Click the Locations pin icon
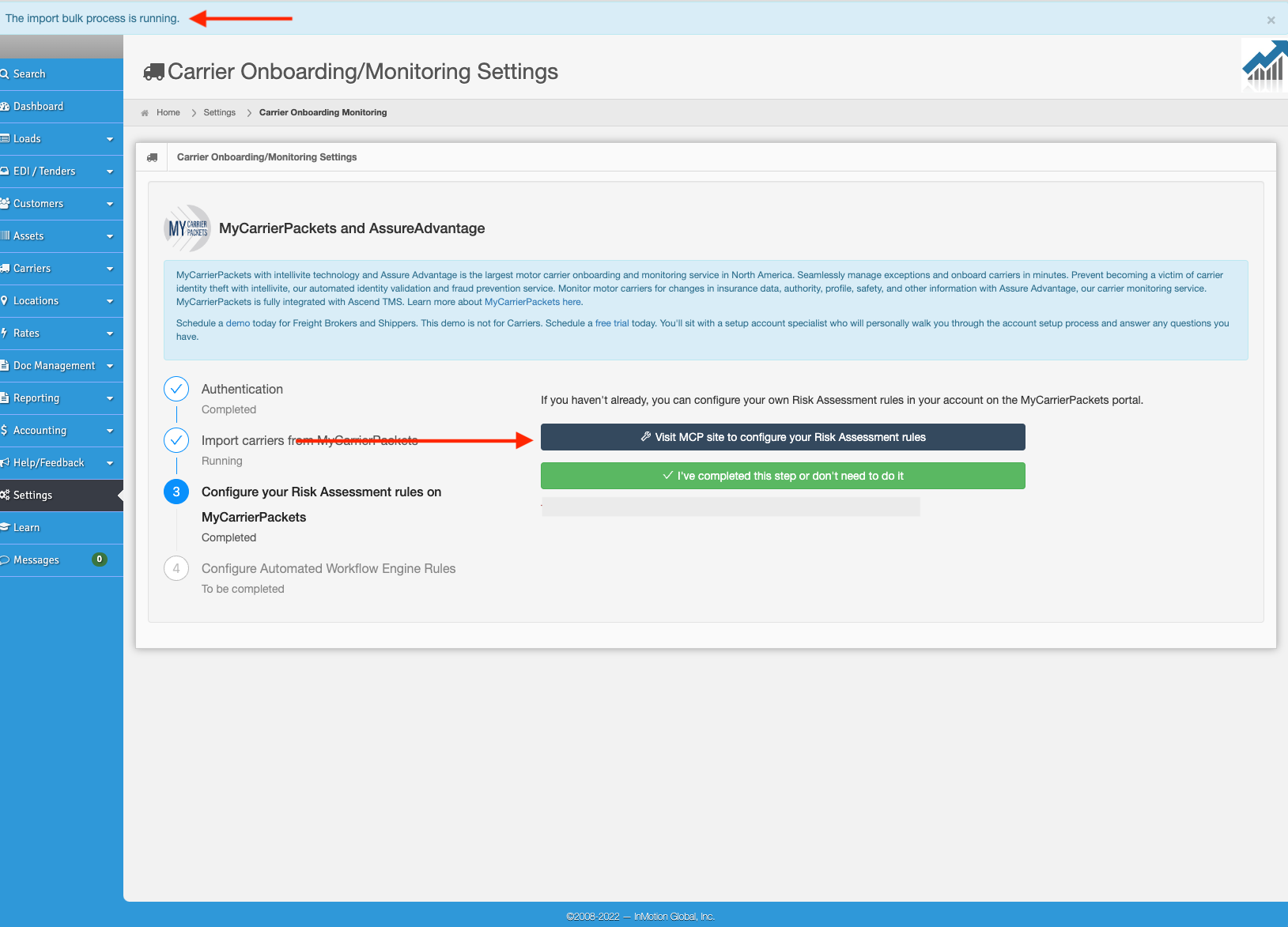Screen dimensions: 1288x927 point(5,301)
